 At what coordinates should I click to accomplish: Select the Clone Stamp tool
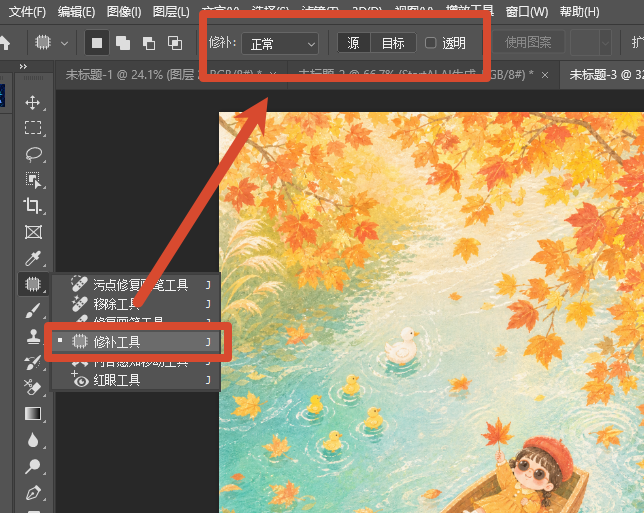point(33,336)
